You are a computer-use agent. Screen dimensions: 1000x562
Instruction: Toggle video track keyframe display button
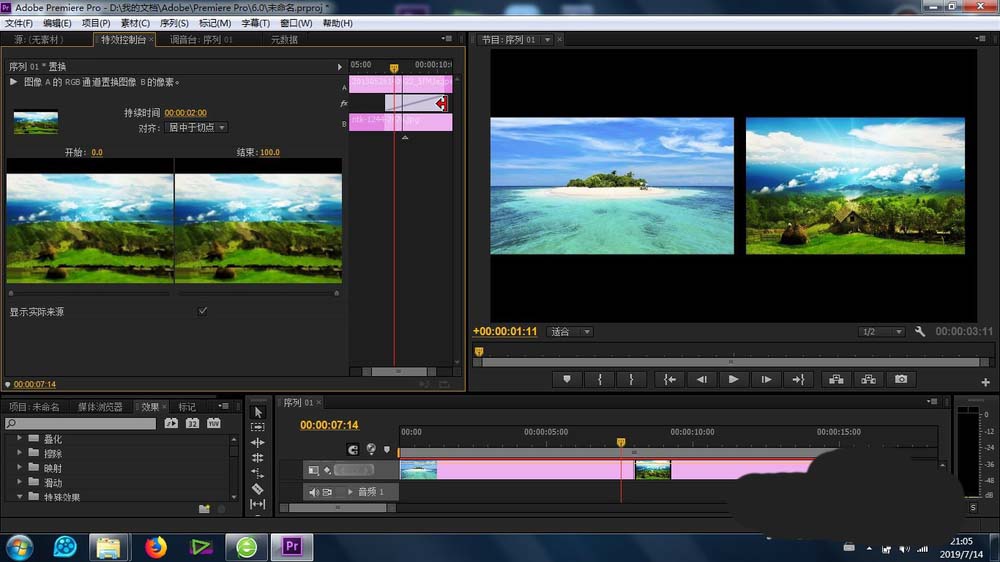point(327,470)
